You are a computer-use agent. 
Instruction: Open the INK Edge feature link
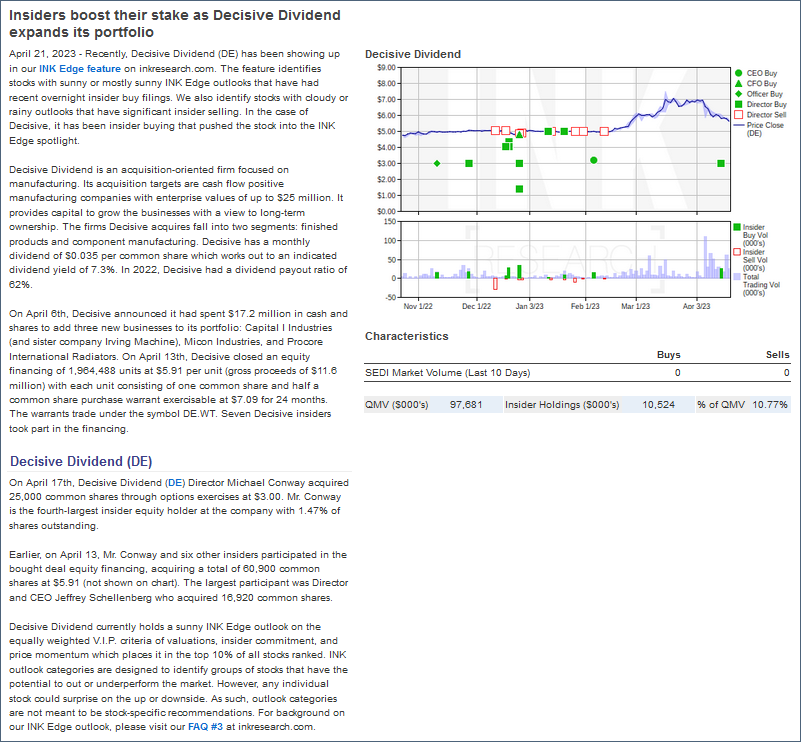click(x=80, y=68)
